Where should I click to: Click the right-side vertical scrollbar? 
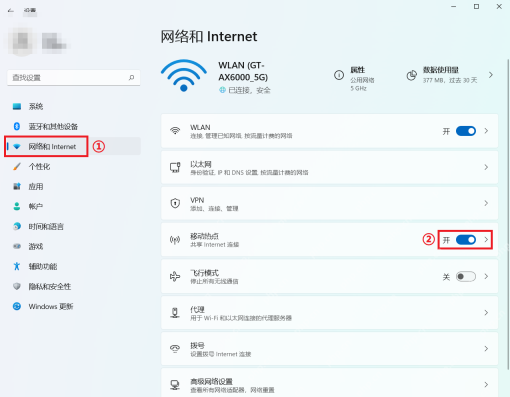508,213
